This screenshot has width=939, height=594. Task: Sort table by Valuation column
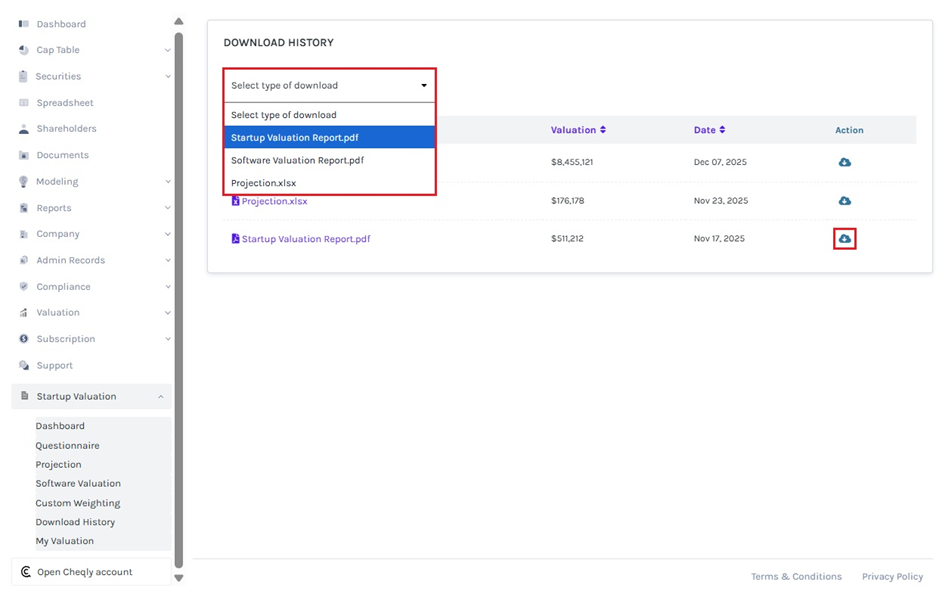click(x=578, y=130)
